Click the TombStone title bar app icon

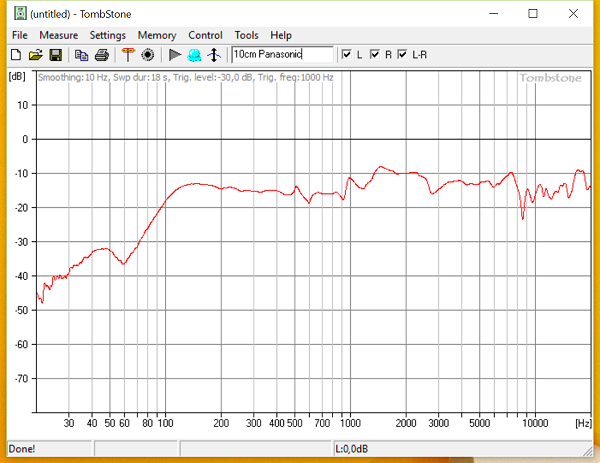pos(20,13)
